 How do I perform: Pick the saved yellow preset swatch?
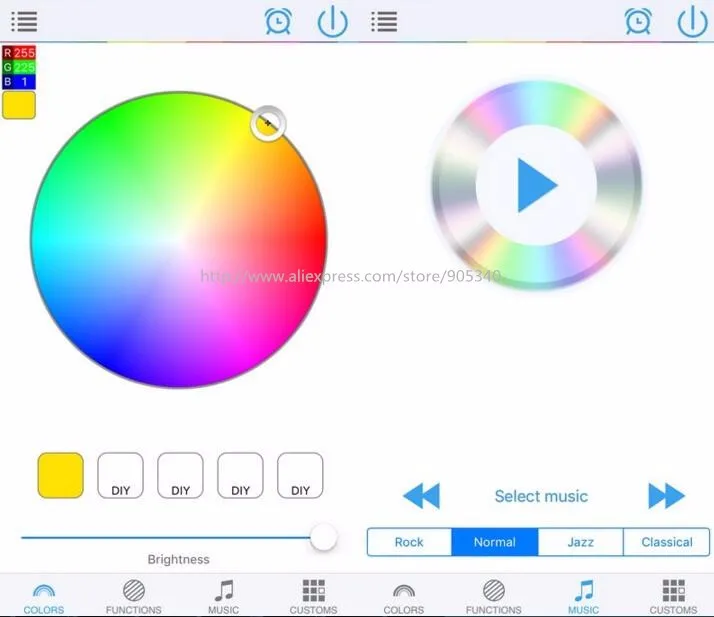[x=61, y=475]
